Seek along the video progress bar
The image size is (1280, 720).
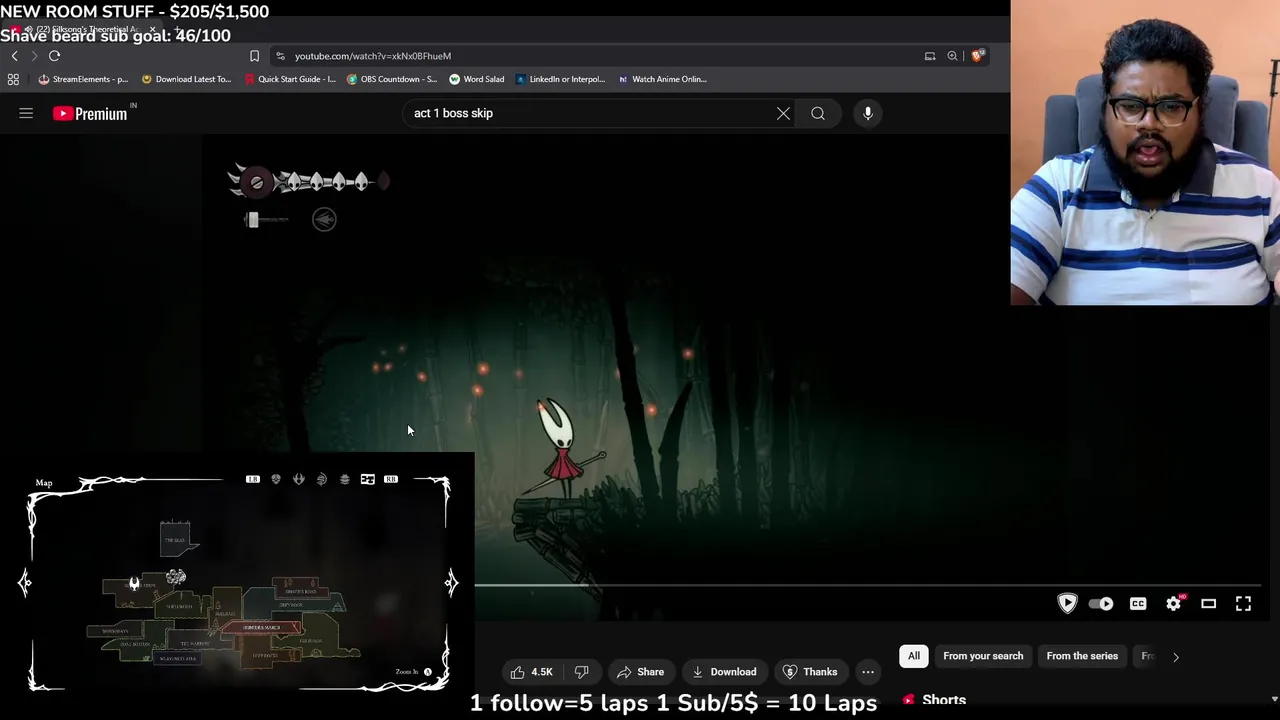click(867, 585)
